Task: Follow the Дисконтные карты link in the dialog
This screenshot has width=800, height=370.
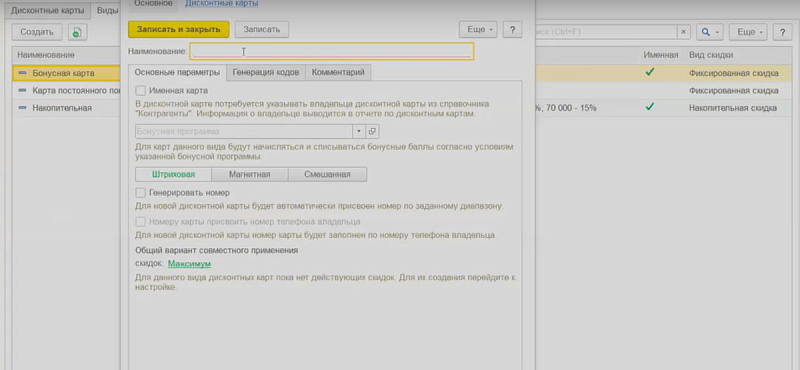Action: click(x=221, y=4)
